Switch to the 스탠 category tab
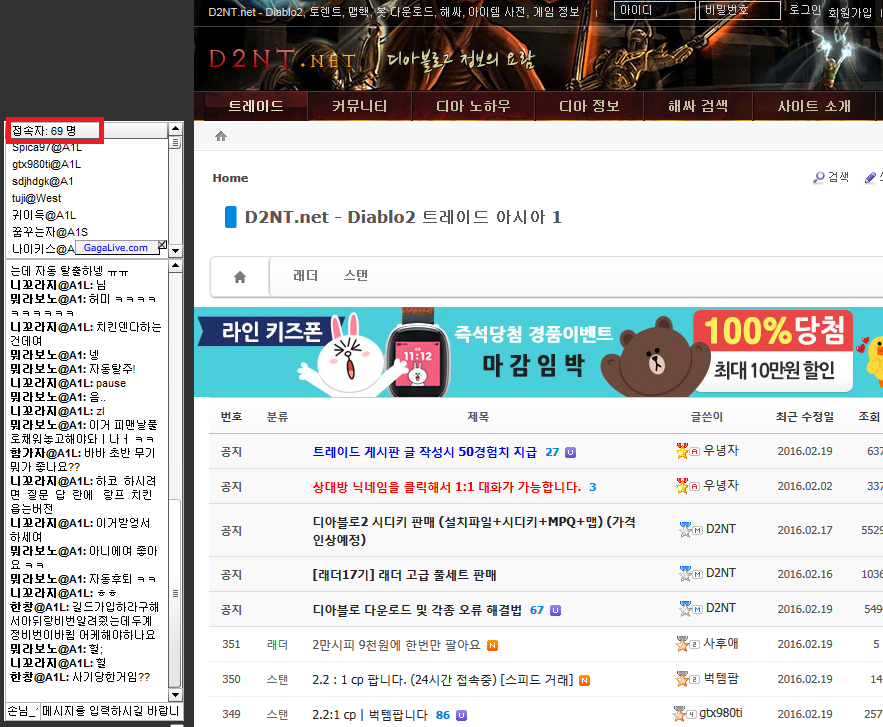Screen dimensions: 883x727 [x=355, y=275]
